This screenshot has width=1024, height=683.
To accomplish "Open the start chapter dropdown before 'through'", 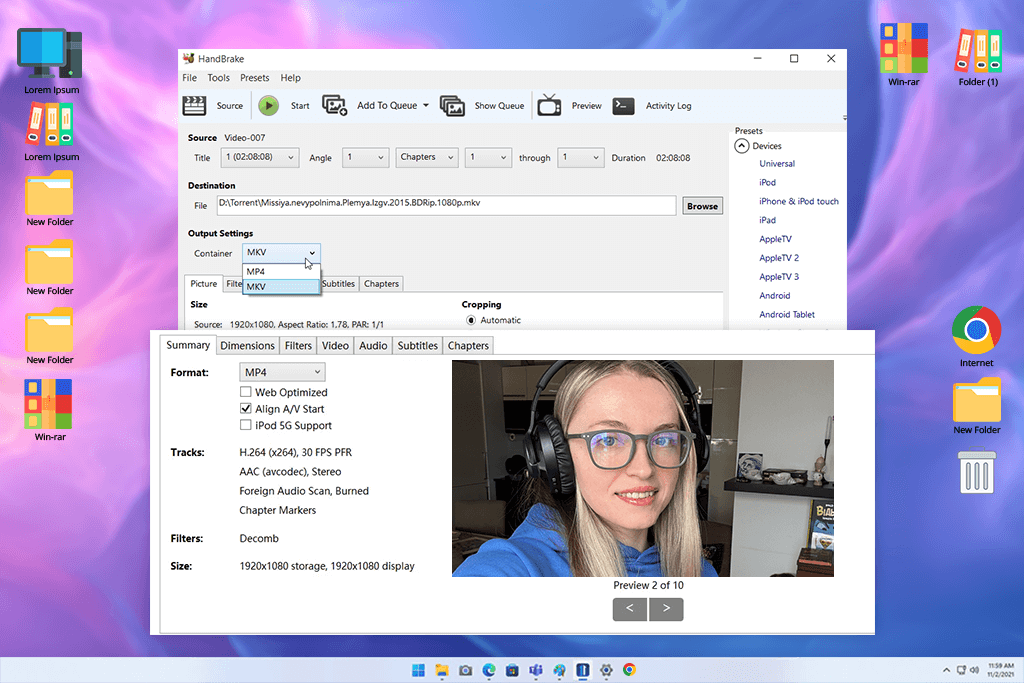I will pos(488,157).
